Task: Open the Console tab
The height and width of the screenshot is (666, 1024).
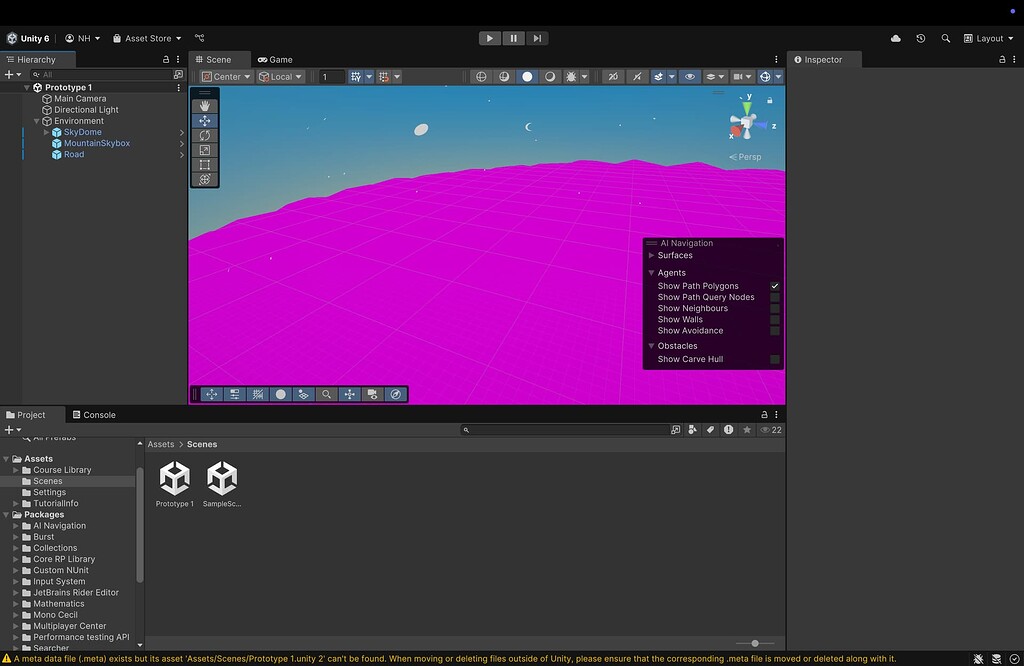Action: (99, 414)
